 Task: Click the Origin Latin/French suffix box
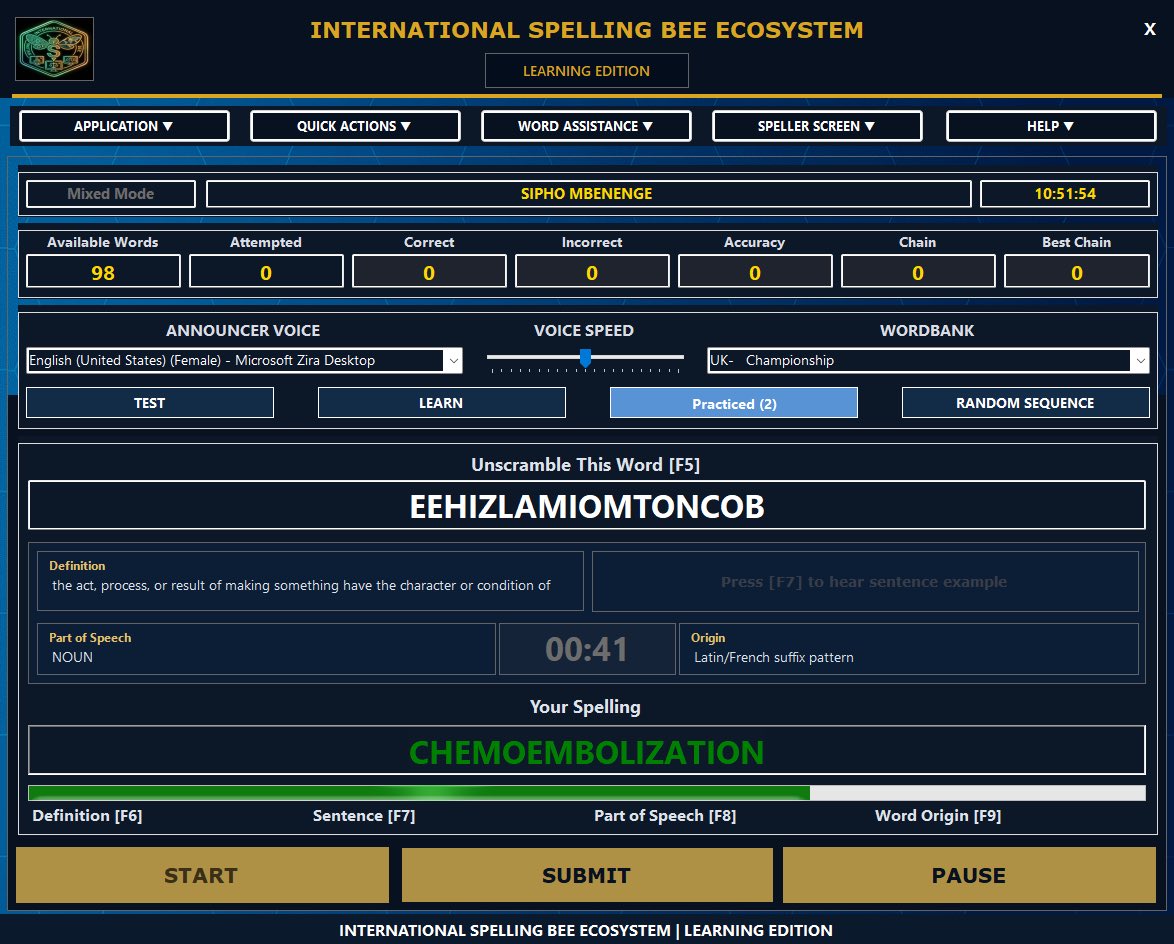908,648
